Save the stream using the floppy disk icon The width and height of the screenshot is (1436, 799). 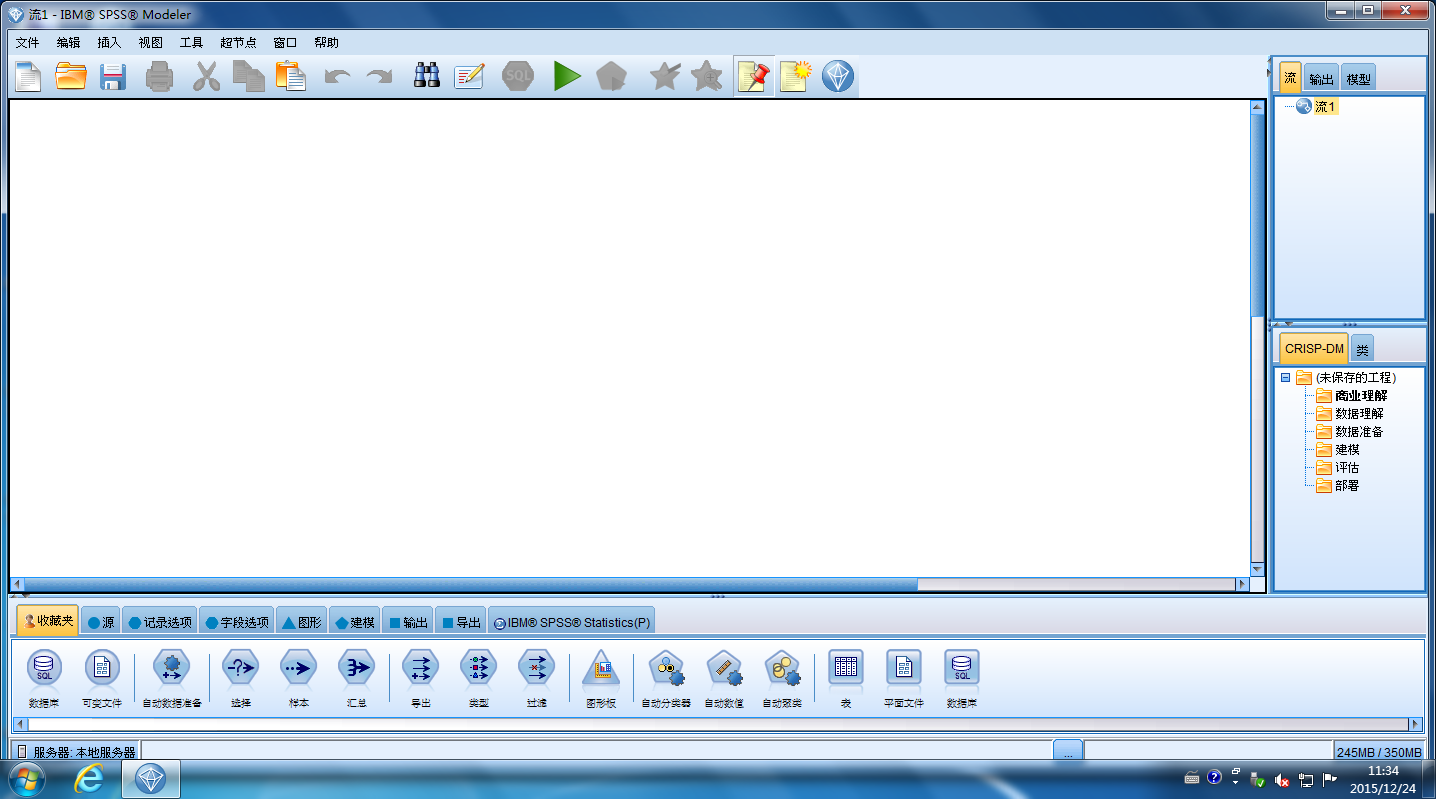point(113,76)
